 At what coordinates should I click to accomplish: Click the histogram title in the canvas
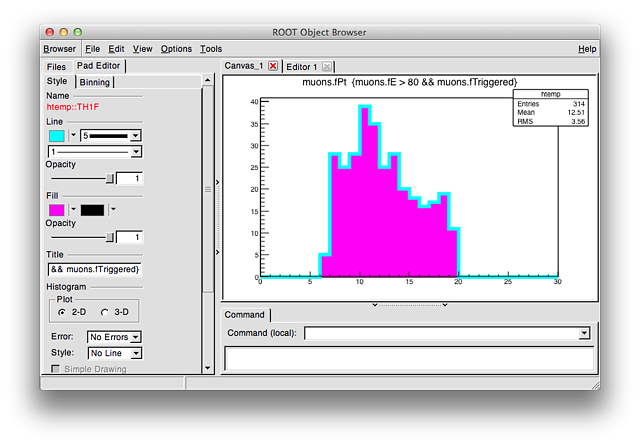pyautogui.click(x=409, y=81)
